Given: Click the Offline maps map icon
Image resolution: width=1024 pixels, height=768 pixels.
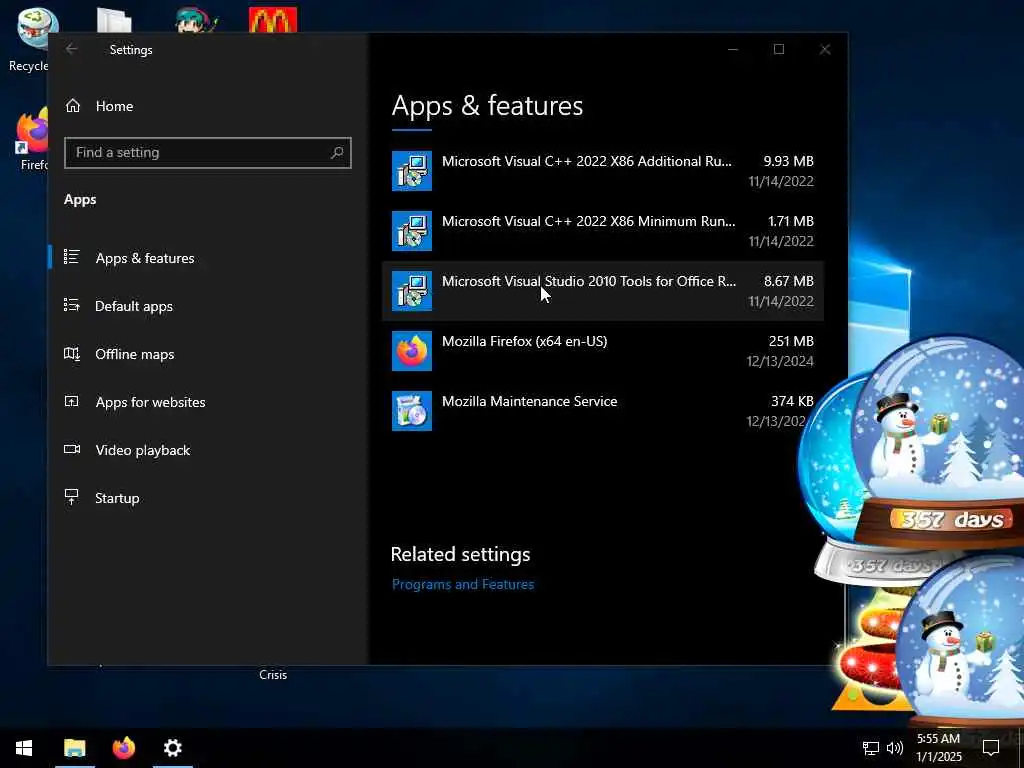Looking at the screenshot, I should click(x=72, y=353).
